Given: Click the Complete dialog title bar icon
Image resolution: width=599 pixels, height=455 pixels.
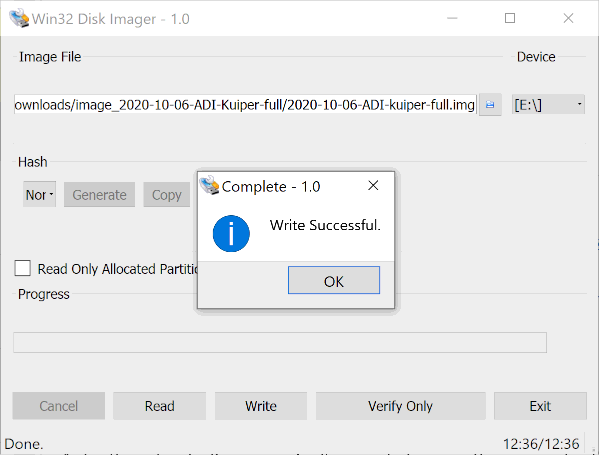Looking at the screenshot, I should (x=209, y=185).
